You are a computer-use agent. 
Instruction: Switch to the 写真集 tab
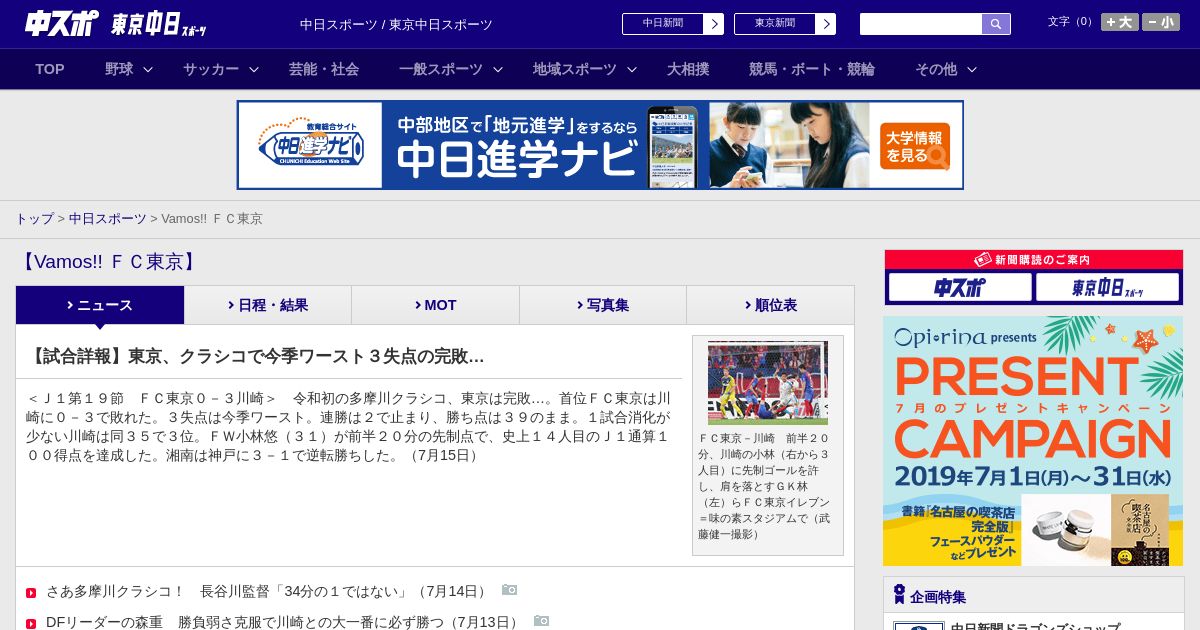click(603, 305)
